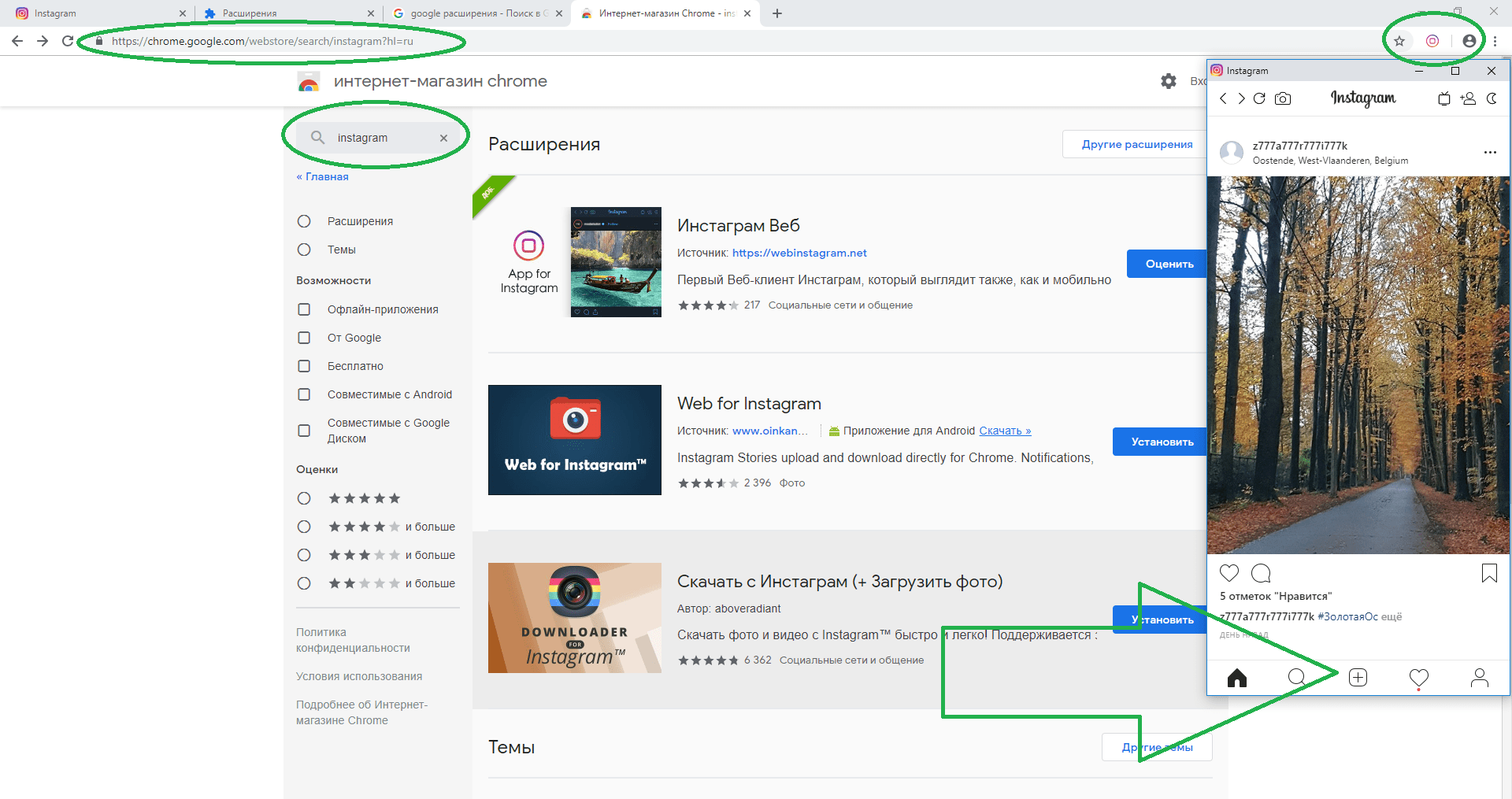Go to Instagram home feed icon
This screenshot has width=1512, height=799.
tap(1237, 678)
